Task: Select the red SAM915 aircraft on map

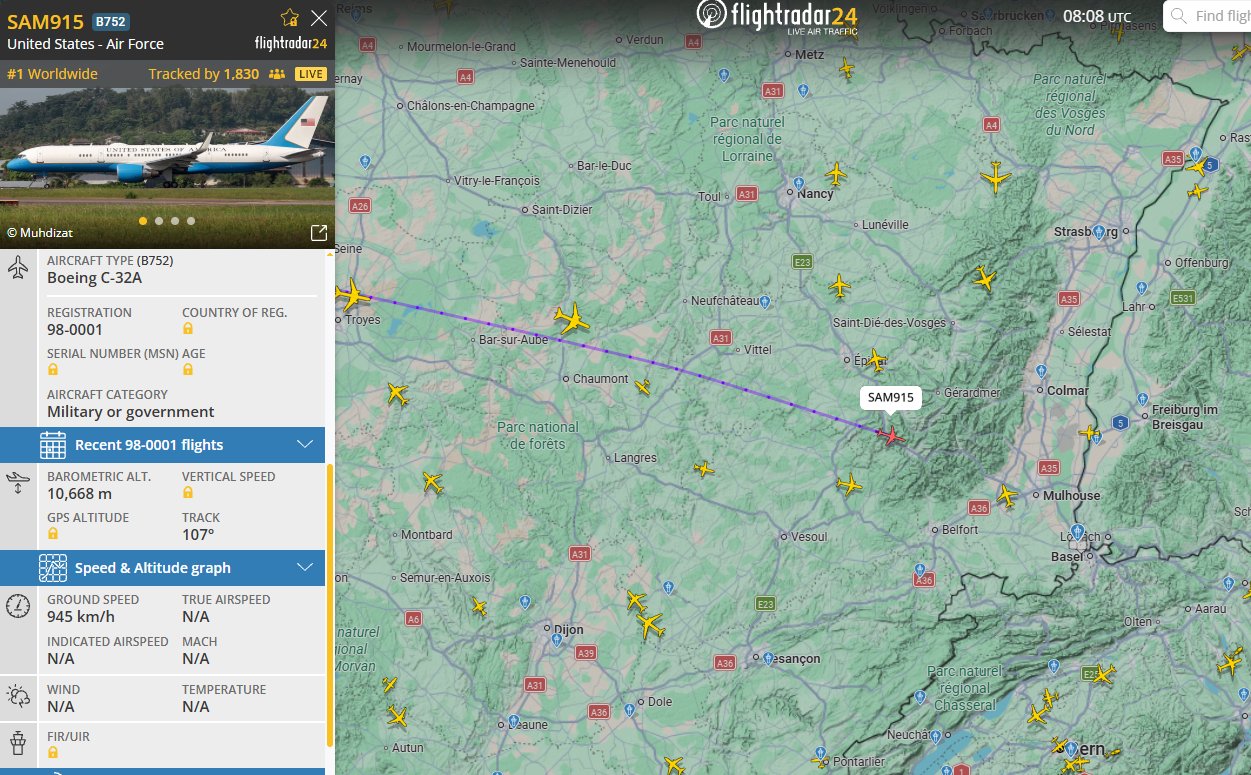Action: tap(889, 435)
